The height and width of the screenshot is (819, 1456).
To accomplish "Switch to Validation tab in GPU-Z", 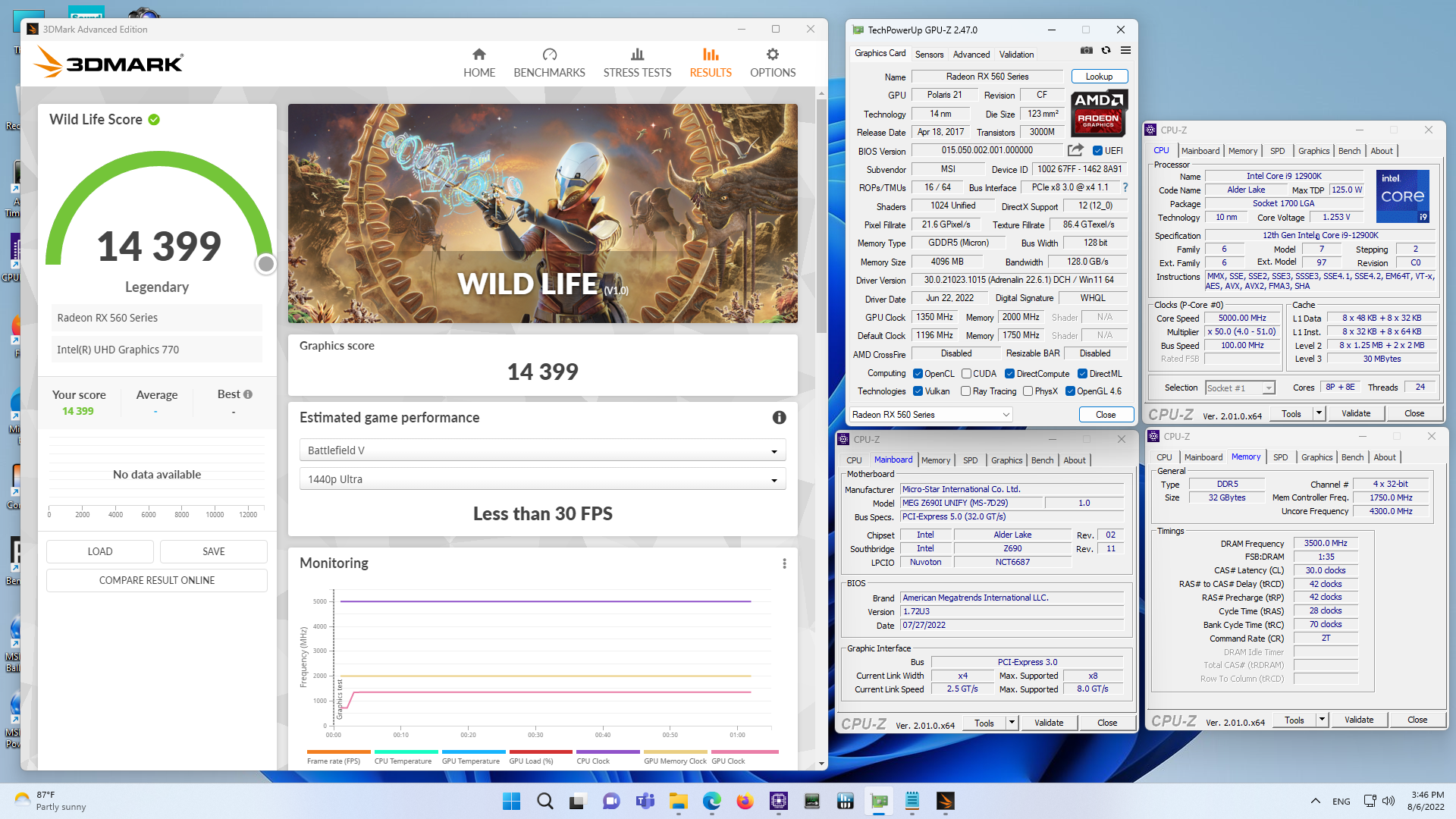I will point(1016,55).
